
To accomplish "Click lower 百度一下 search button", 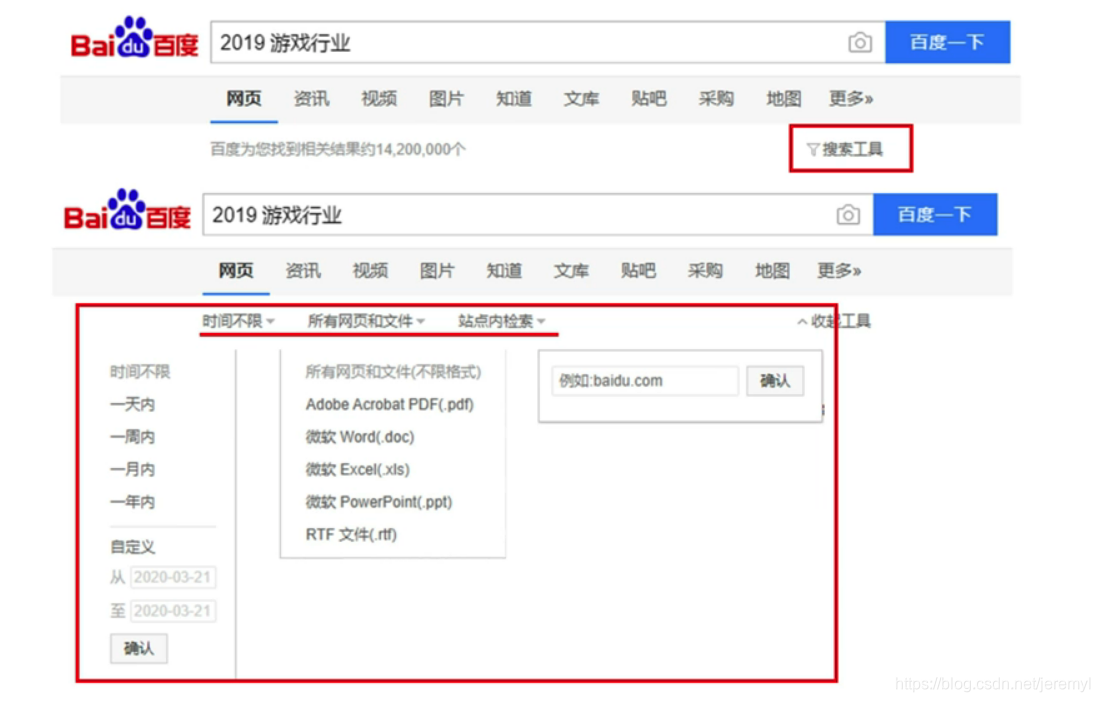I will [x=934, y=215].
